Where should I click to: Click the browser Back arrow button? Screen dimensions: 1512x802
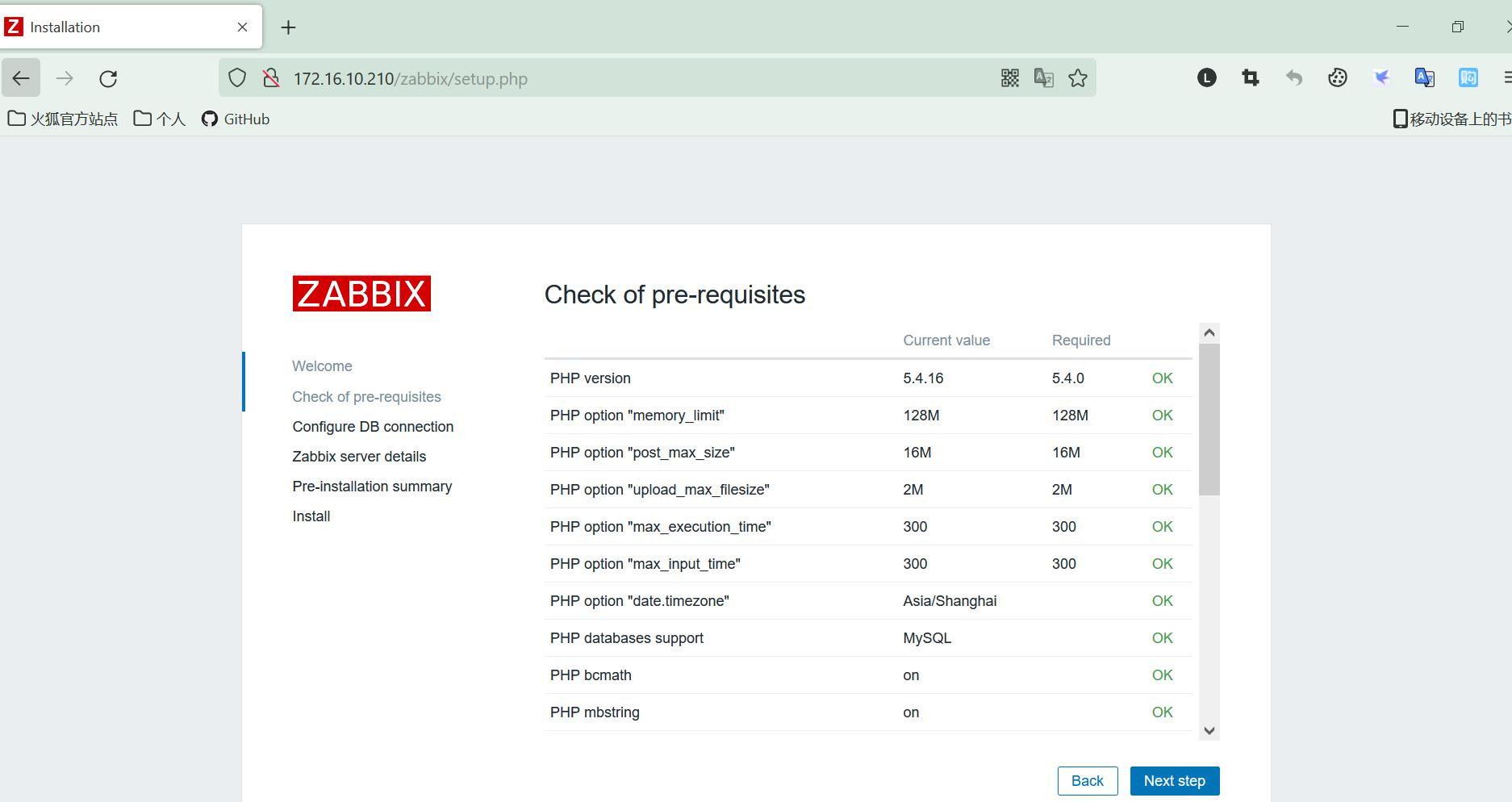(21, 78)
